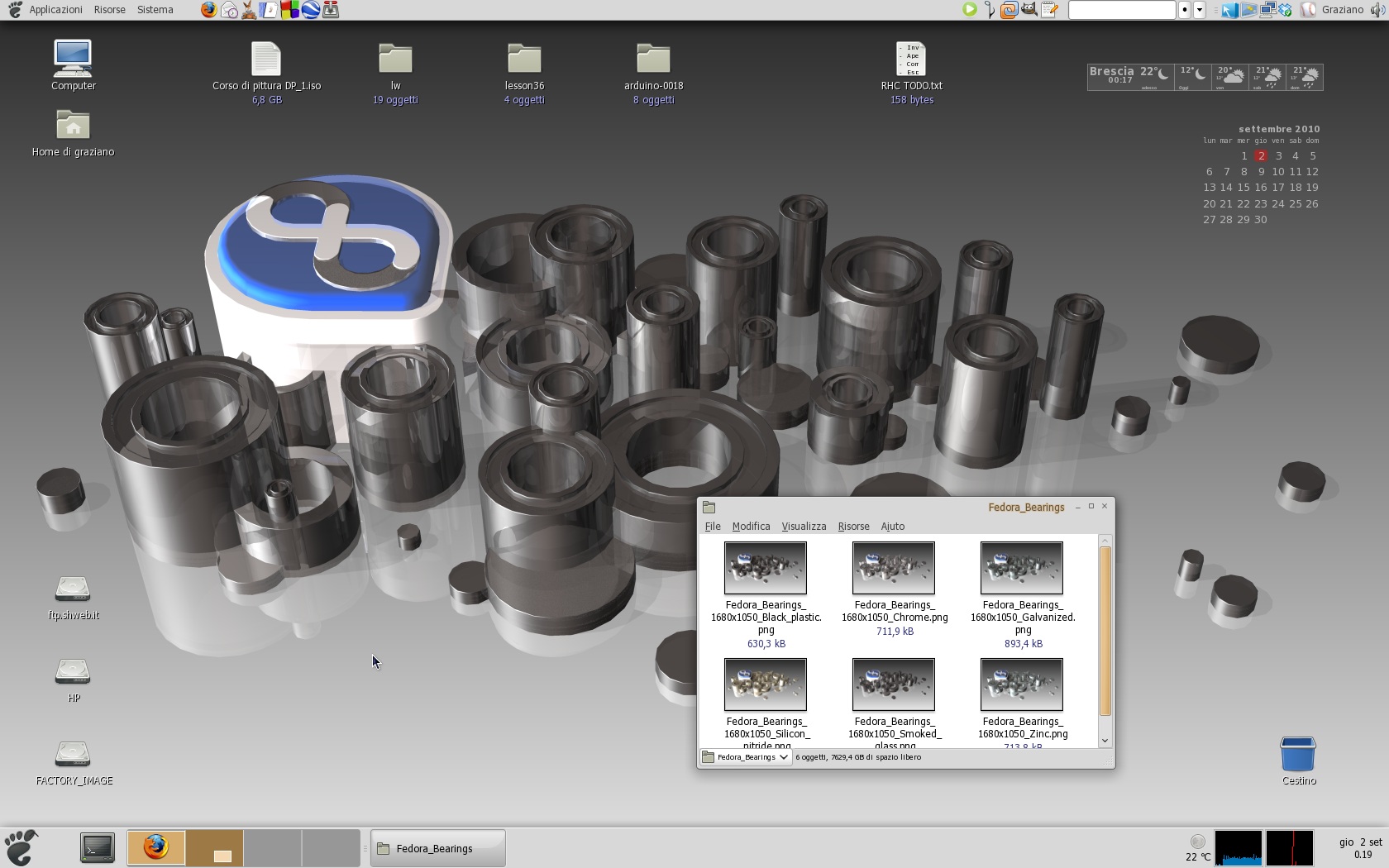1389x868 pixels.
Task: Click the Graziano user name in the top panel
Action: point(1343,10)
